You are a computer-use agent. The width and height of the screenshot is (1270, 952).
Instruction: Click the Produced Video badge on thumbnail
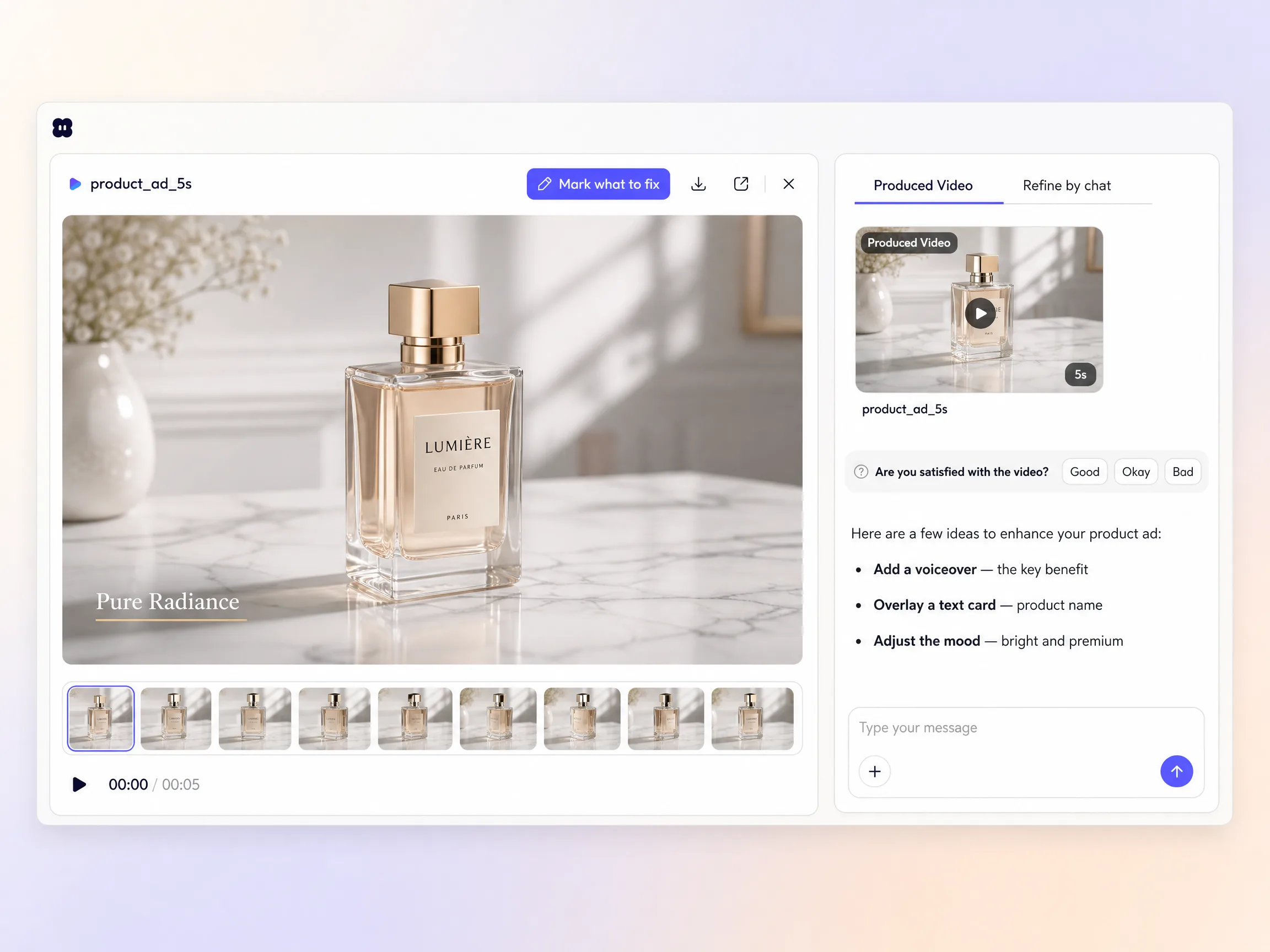click(909, 243)
